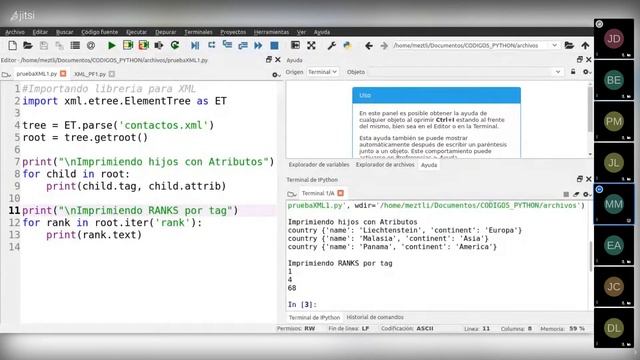
Task: Open Editar menu
Action: [x=40, y=32]
